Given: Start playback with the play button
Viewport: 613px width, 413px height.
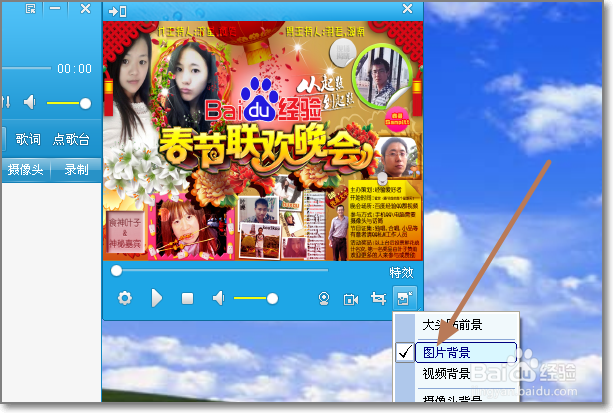Looking at the screenshot, I should [156, 298].
